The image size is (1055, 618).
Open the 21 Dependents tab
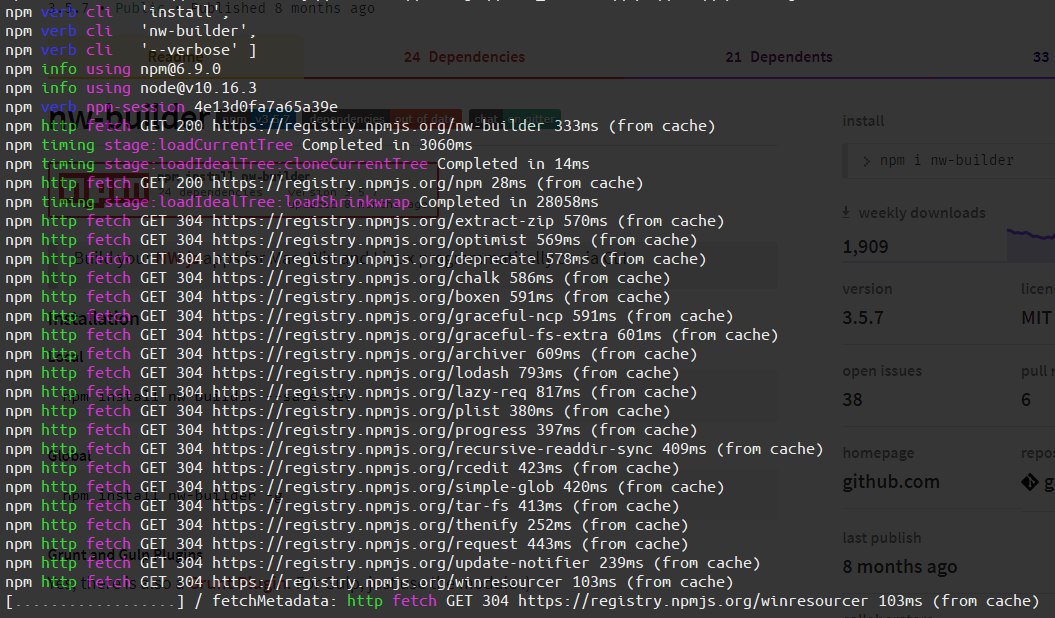click(x=778, y=57)
